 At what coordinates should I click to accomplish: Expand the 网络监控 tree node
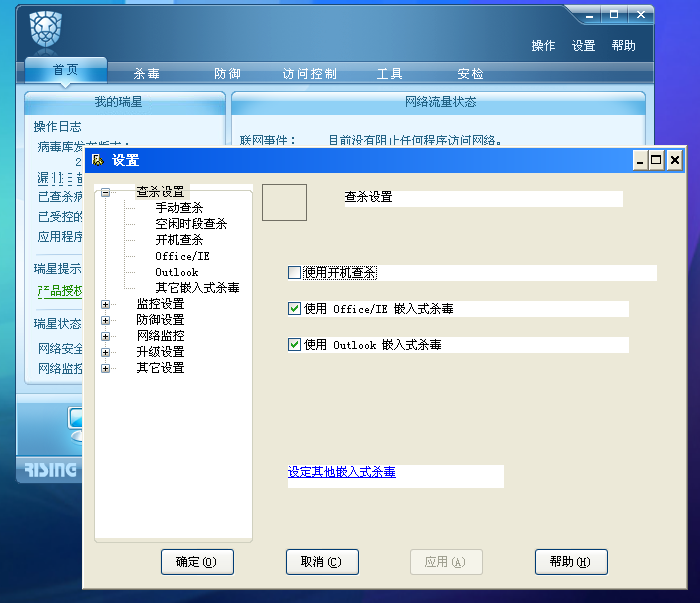click(x=105, y=336)
